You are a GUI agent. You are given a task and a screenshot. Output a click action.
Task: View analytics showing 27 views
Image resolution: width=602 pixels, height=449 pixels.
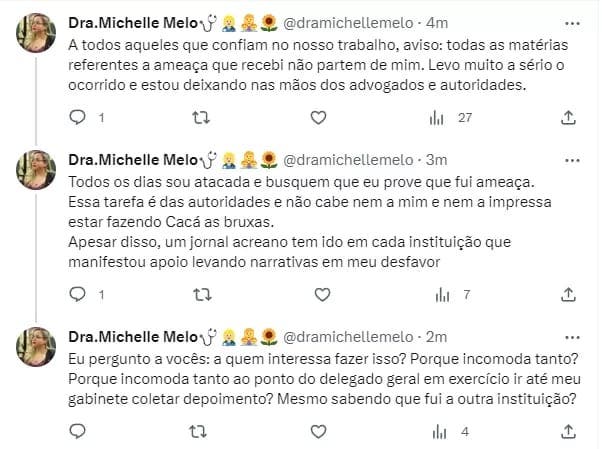coord(437,118)
